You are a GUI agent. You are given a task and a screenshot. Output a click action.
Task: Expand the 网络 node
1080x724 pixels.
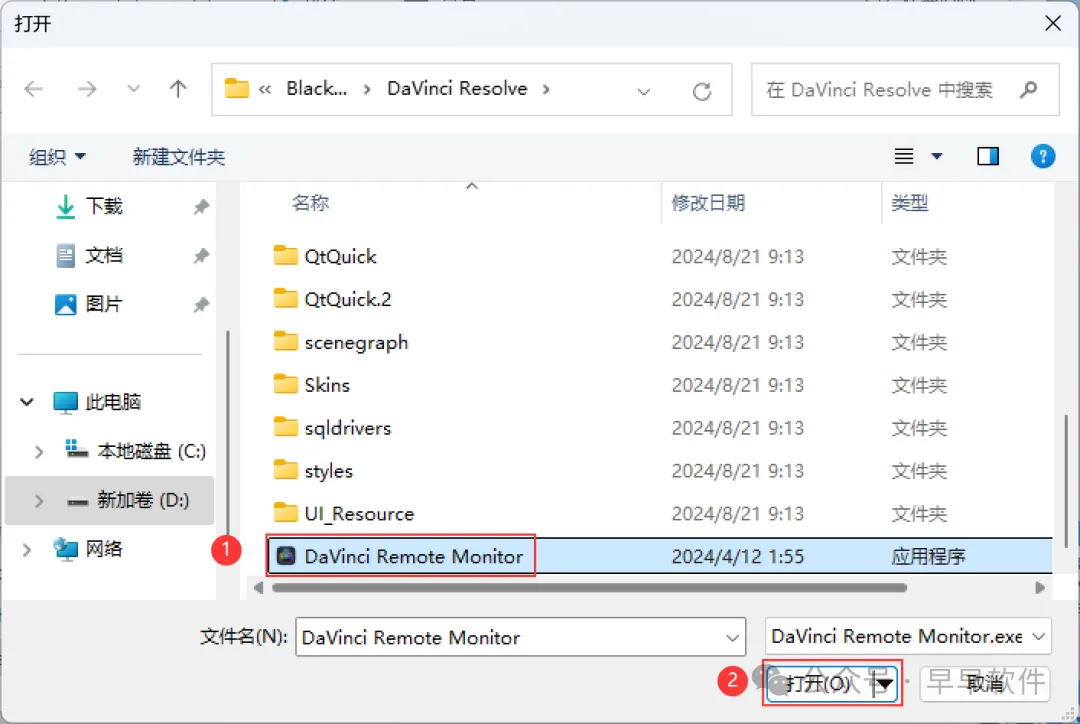[27, 550]
